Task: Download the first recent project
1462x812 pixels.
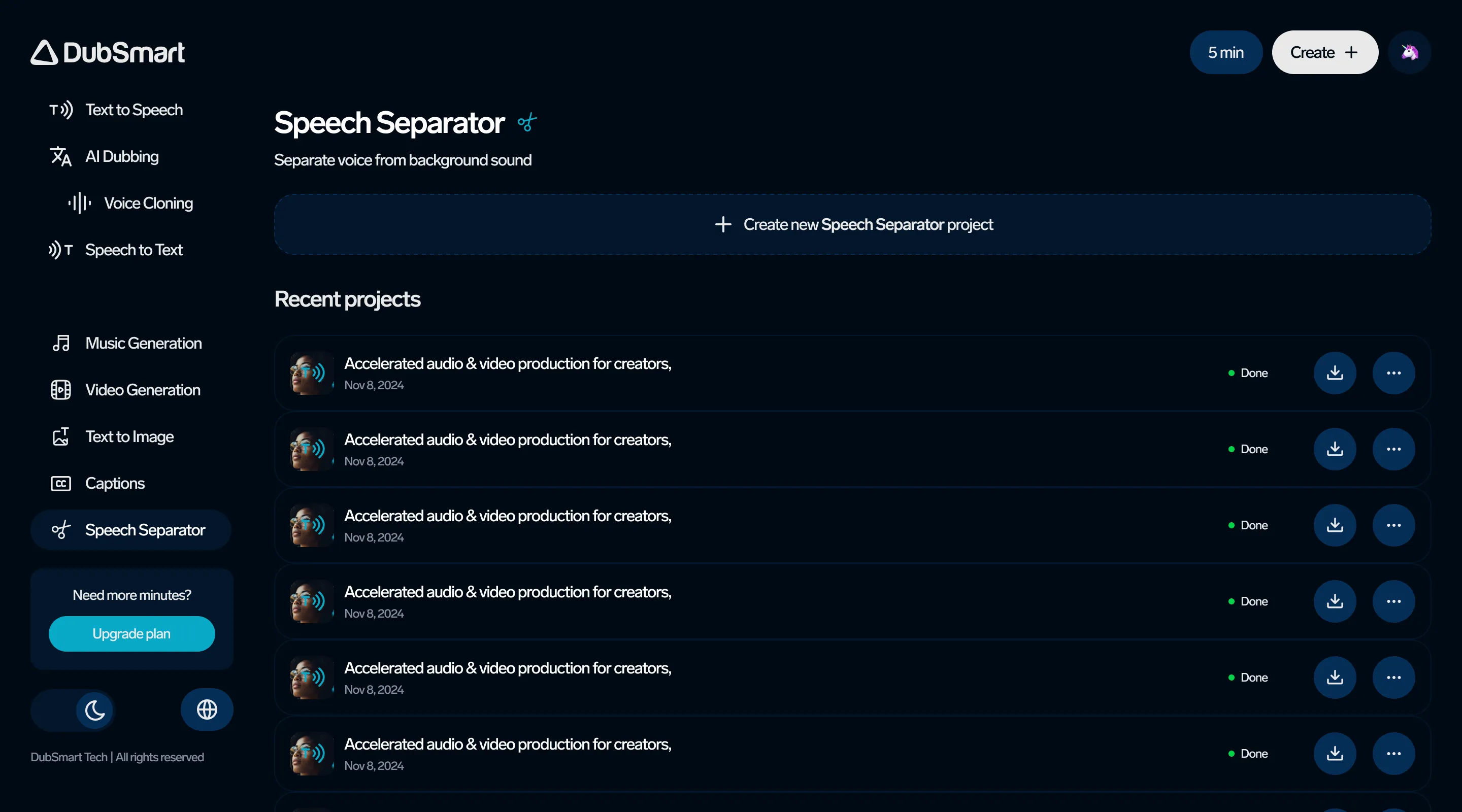Action: [1335, 374]
